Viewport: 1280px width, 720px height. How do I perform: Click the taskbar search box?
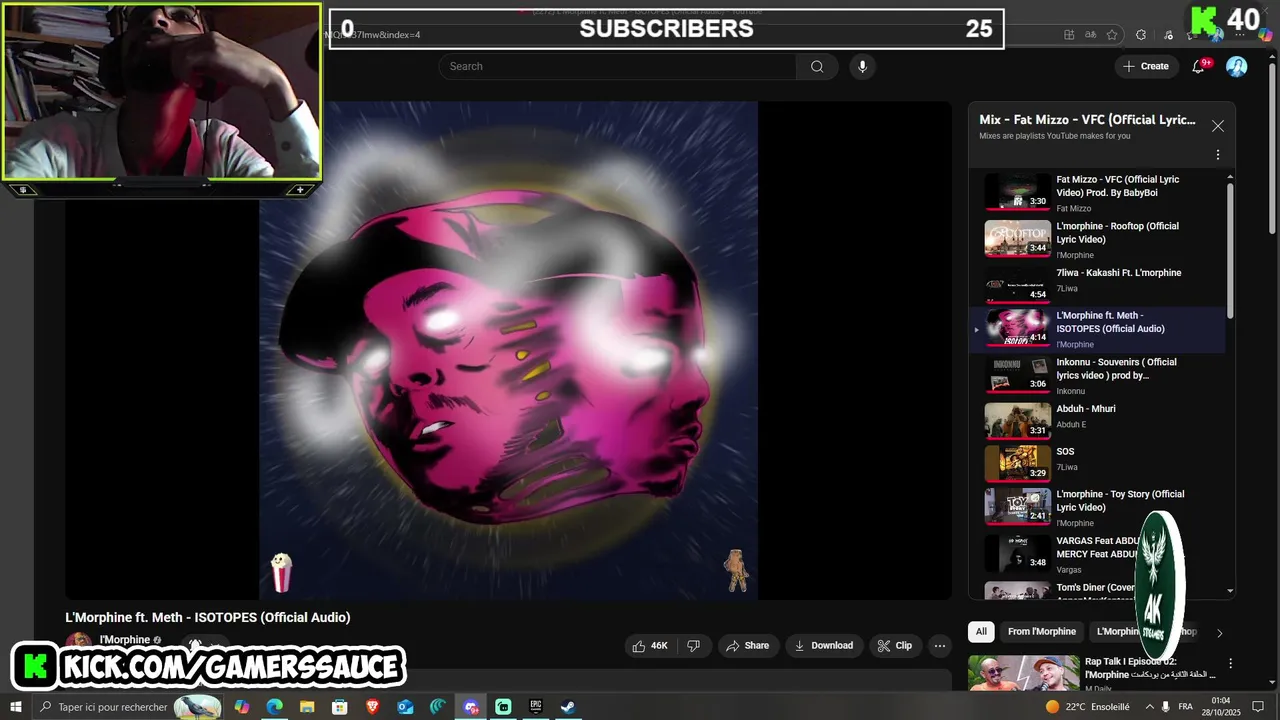point(128,707)
